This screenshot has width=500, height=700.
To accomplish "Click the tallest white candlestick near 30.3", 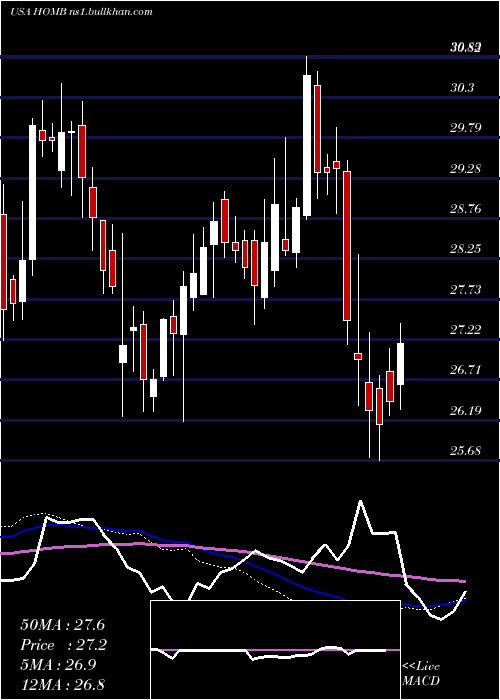I will [307, 145].
